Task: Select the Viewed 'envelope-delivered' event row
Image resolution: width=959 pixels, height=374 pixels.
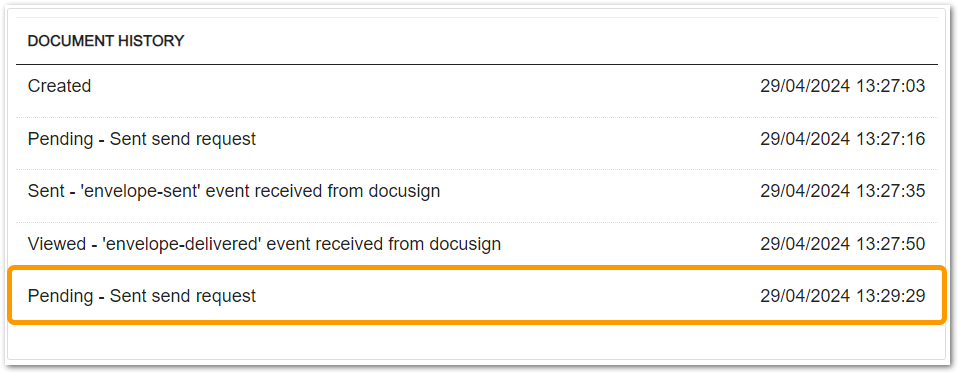Action: 476,244
